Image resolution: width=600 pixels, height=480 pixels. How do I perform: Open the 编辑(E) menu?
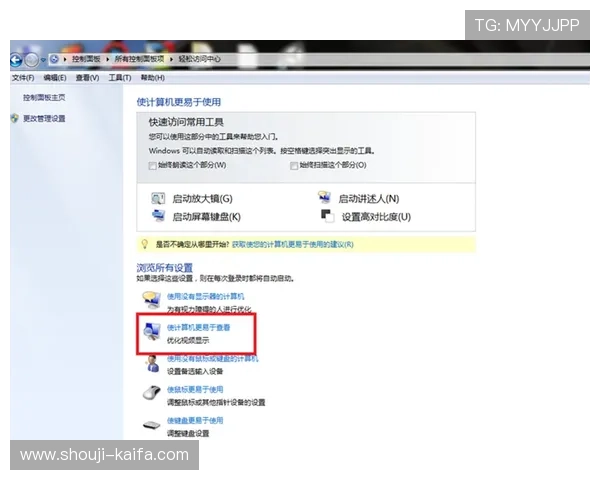55,78
